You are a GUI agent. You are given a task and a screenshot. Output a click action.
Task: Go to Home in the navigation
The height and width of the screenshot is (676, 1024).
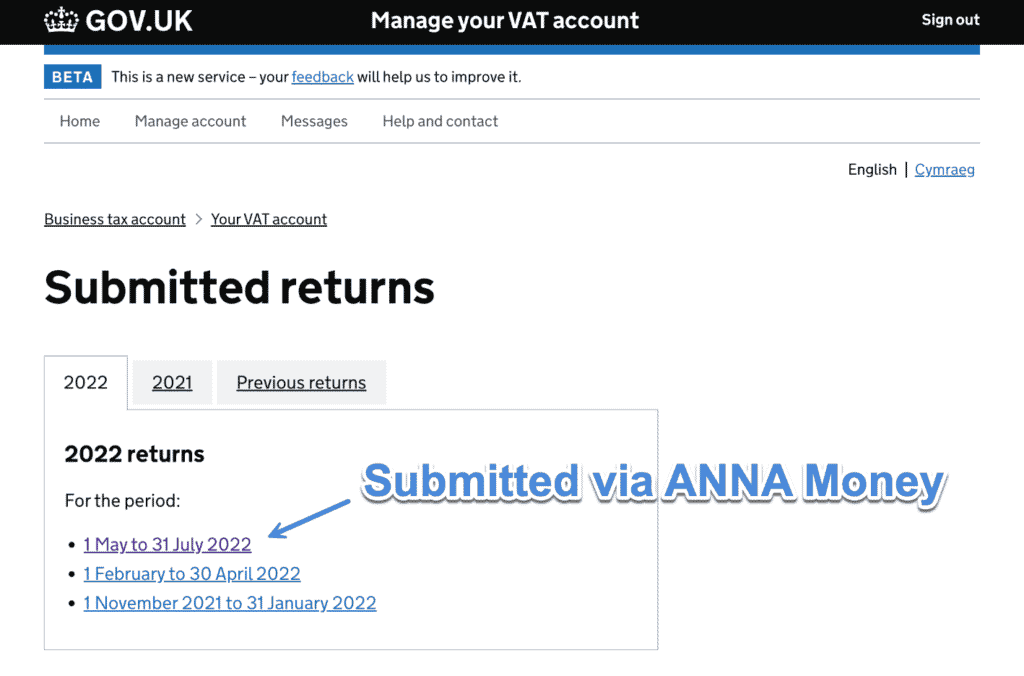(80, 121)
